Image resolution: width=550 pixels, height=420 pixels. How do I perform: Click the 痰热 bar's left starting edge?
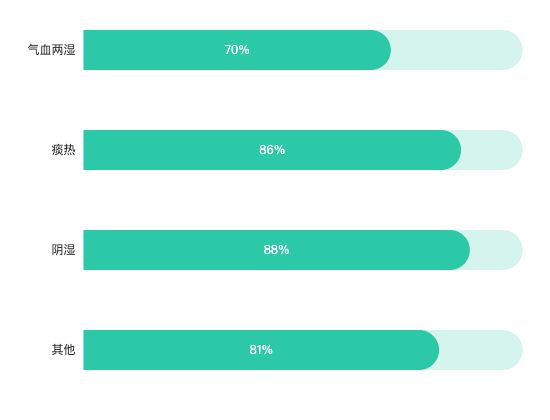(85, 150)
